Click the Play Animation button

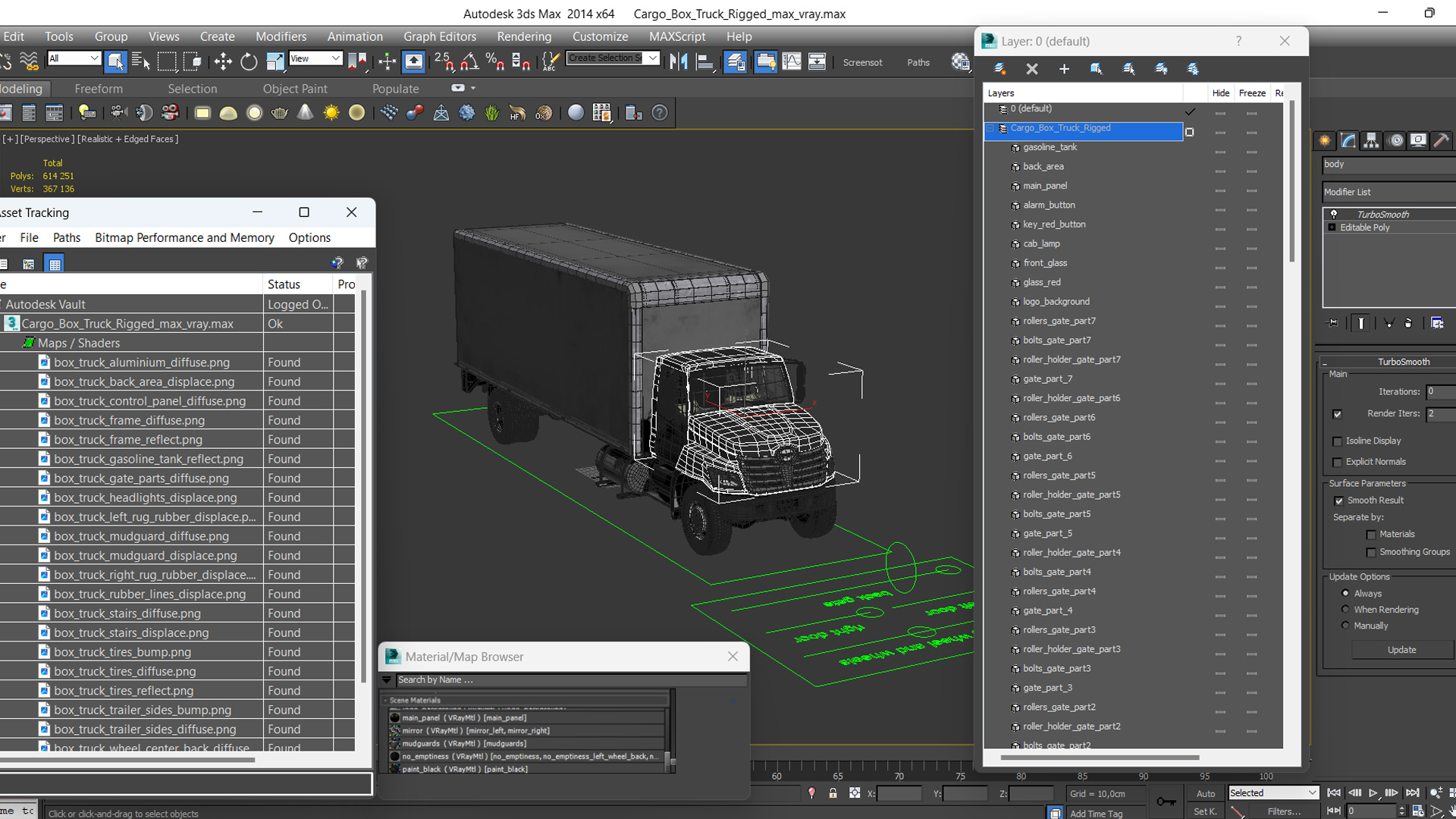pos(1373,793)
